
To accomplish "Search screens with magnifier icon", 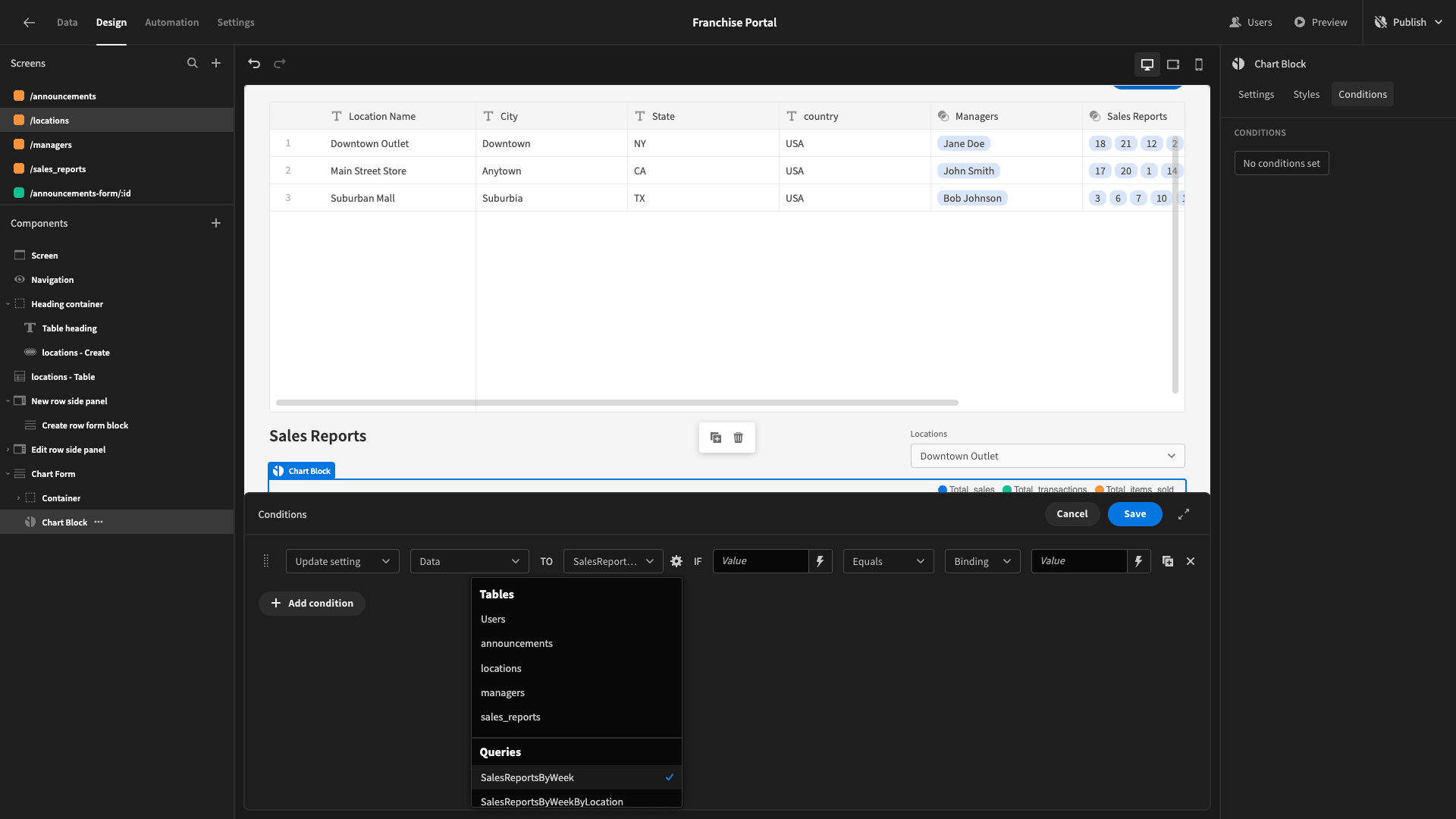I will (x=193, y=63).
